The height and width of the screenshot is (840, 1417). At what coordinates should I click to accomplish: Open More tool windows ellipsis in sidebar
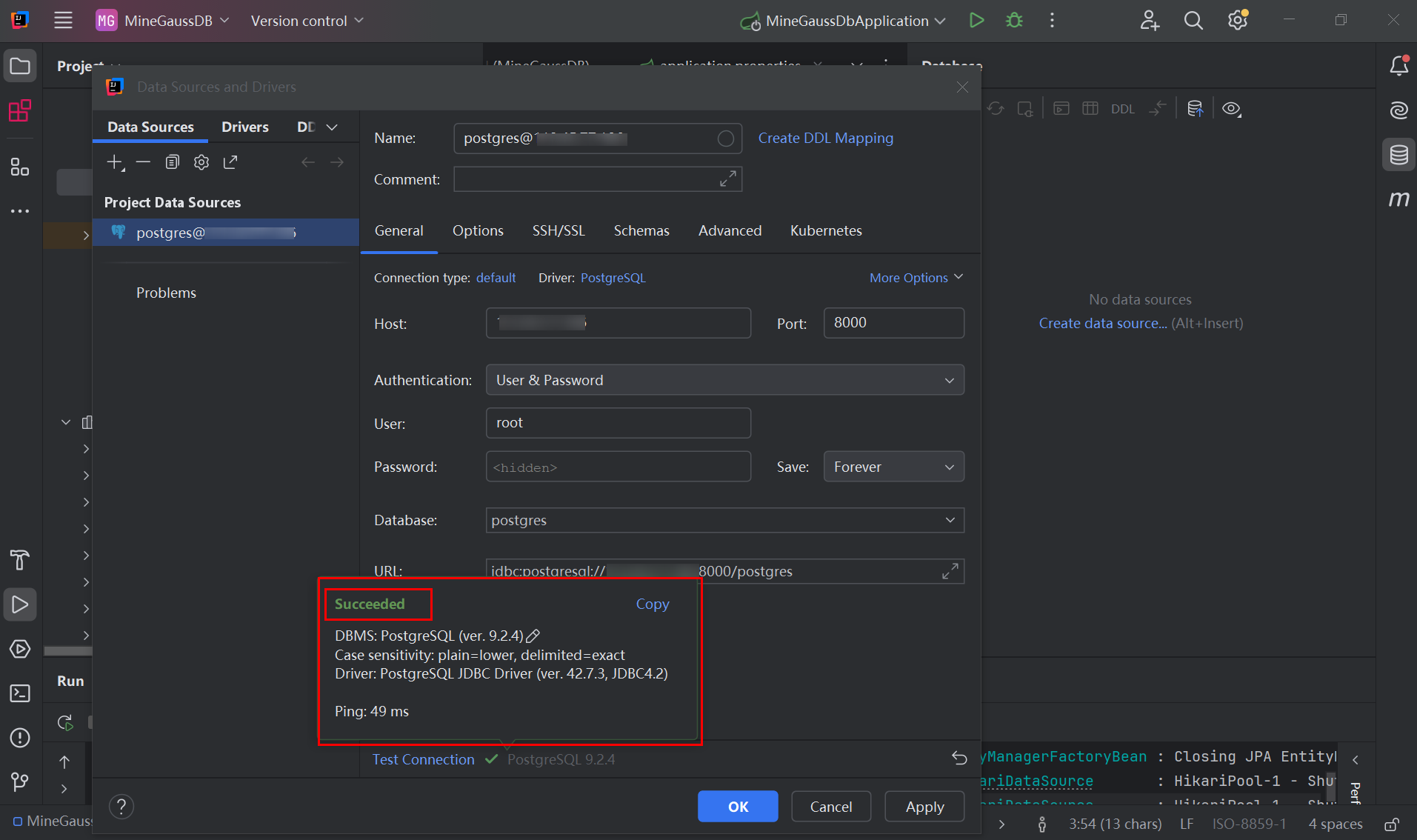pyautogui.click(x=20, y=211)
